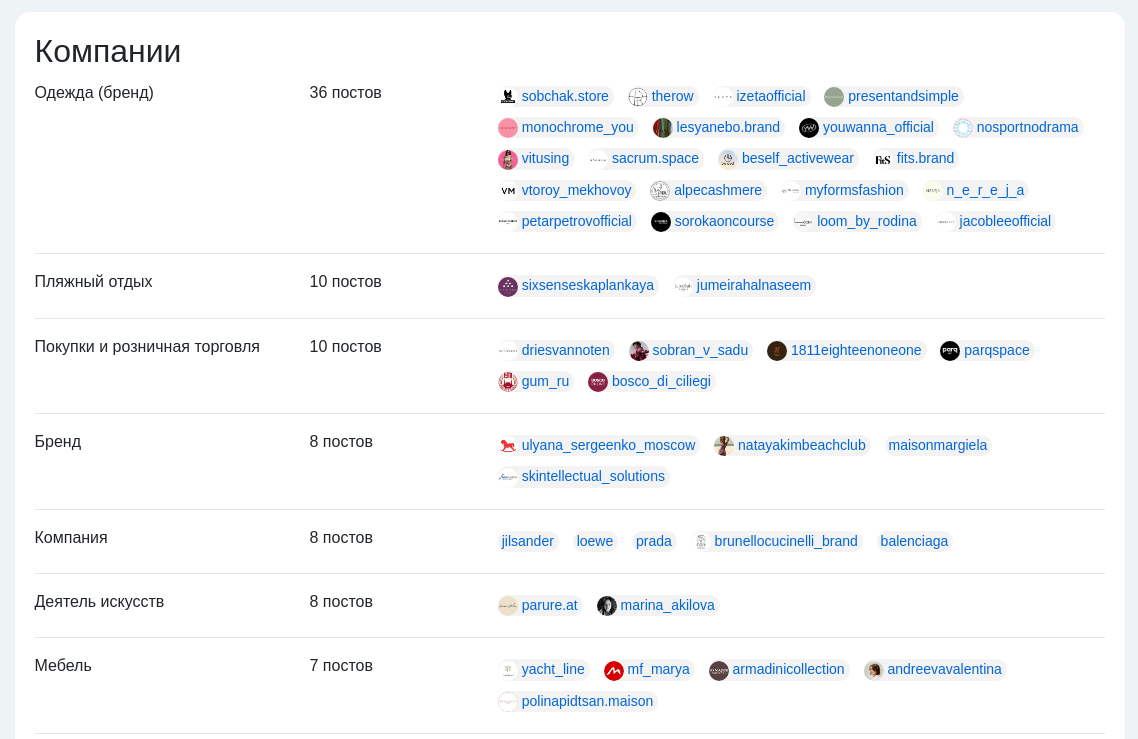Open the maisonmargiela profile link

(938, 445)
